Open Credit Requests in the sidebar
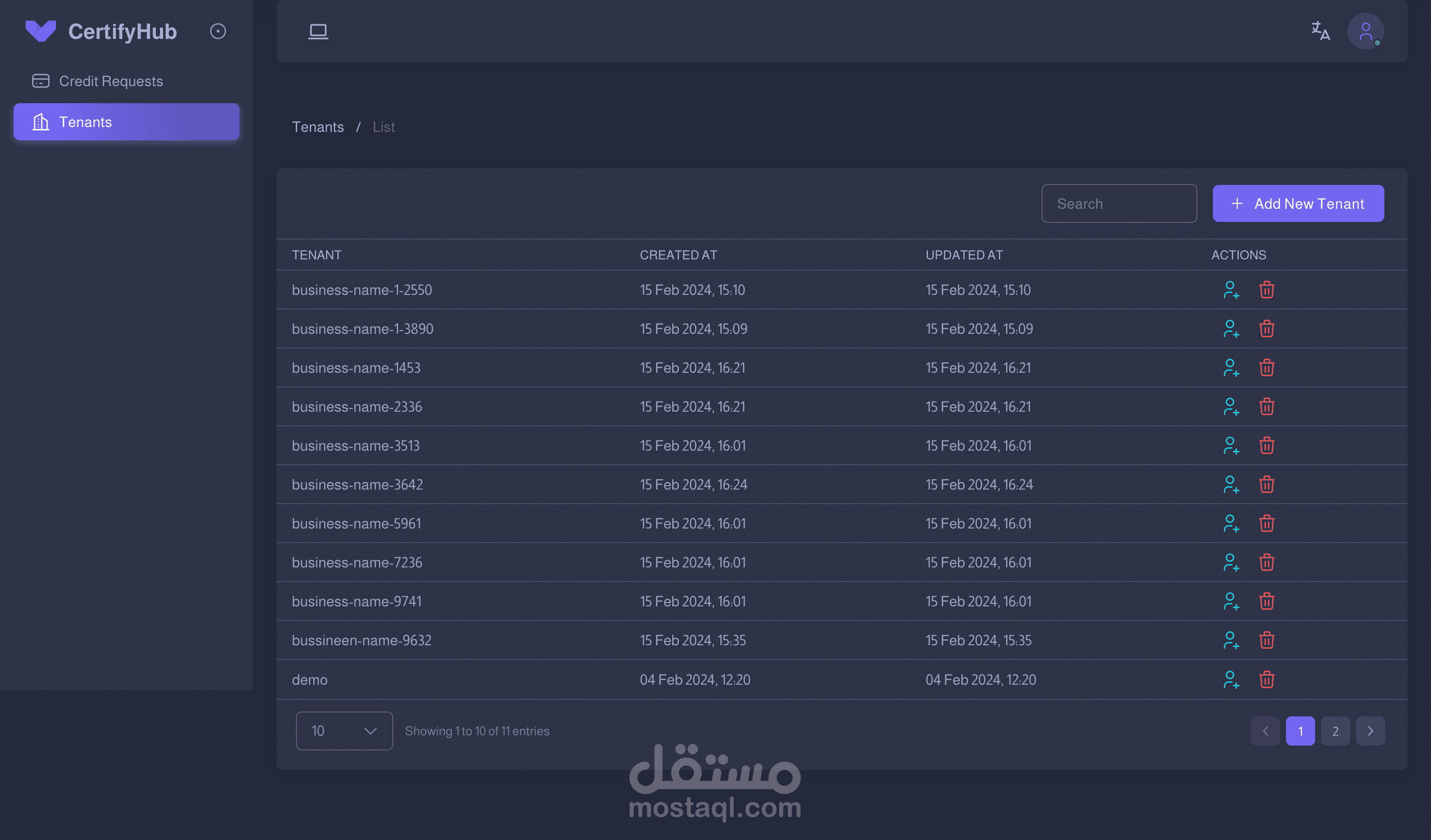The image size is (1431, 840). coord(111,81)
